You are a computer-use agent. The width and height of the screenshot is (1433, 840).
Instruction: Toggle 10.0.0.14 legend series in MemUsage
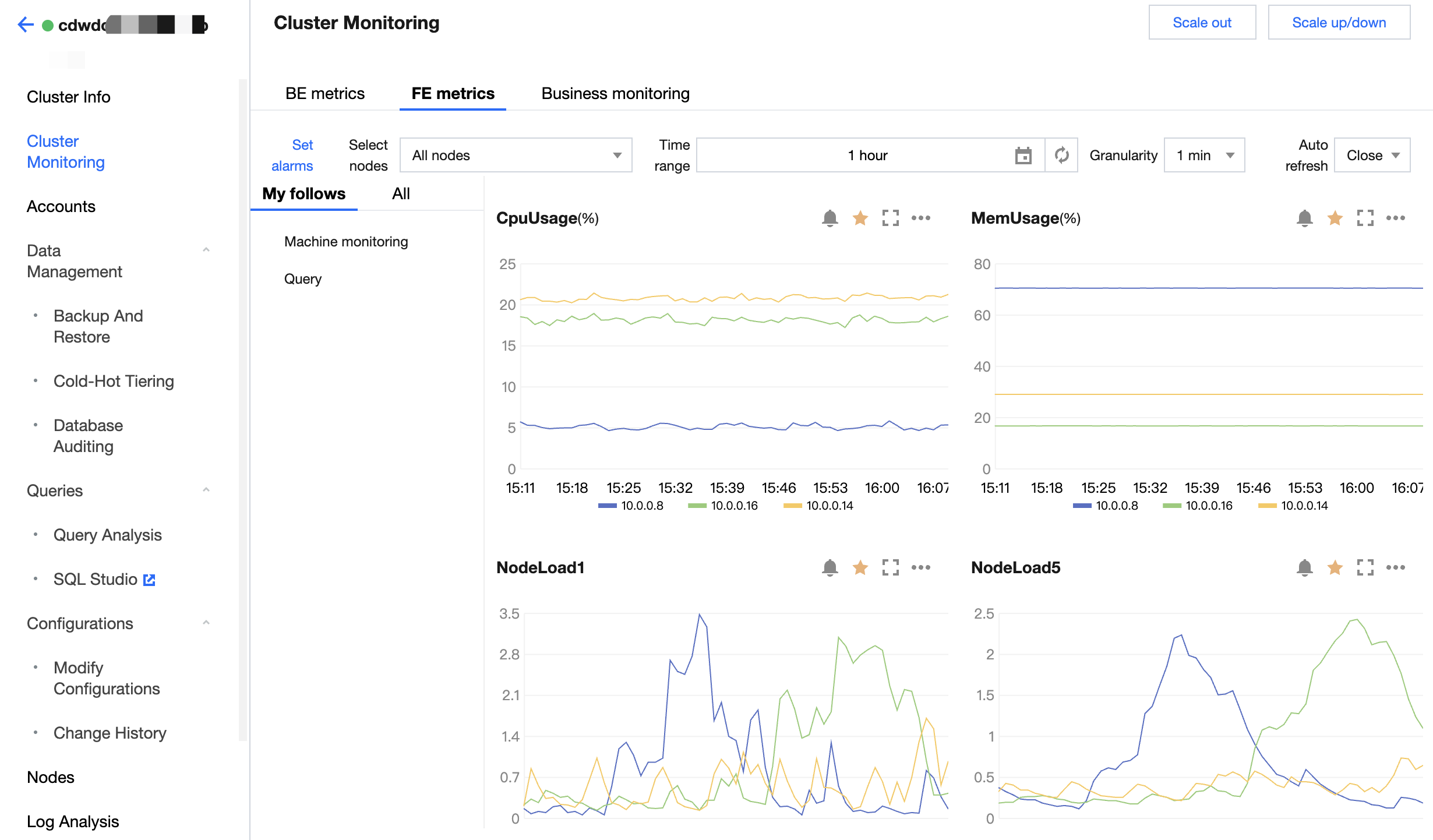tap(1293, 506)
